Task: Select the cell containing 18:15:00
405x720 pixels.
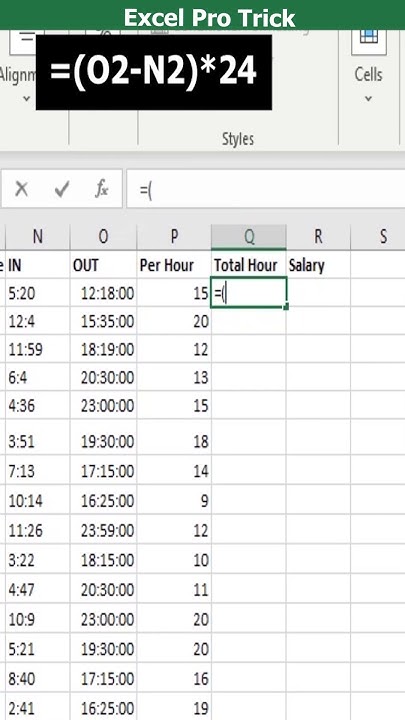Action: point(103,560)
